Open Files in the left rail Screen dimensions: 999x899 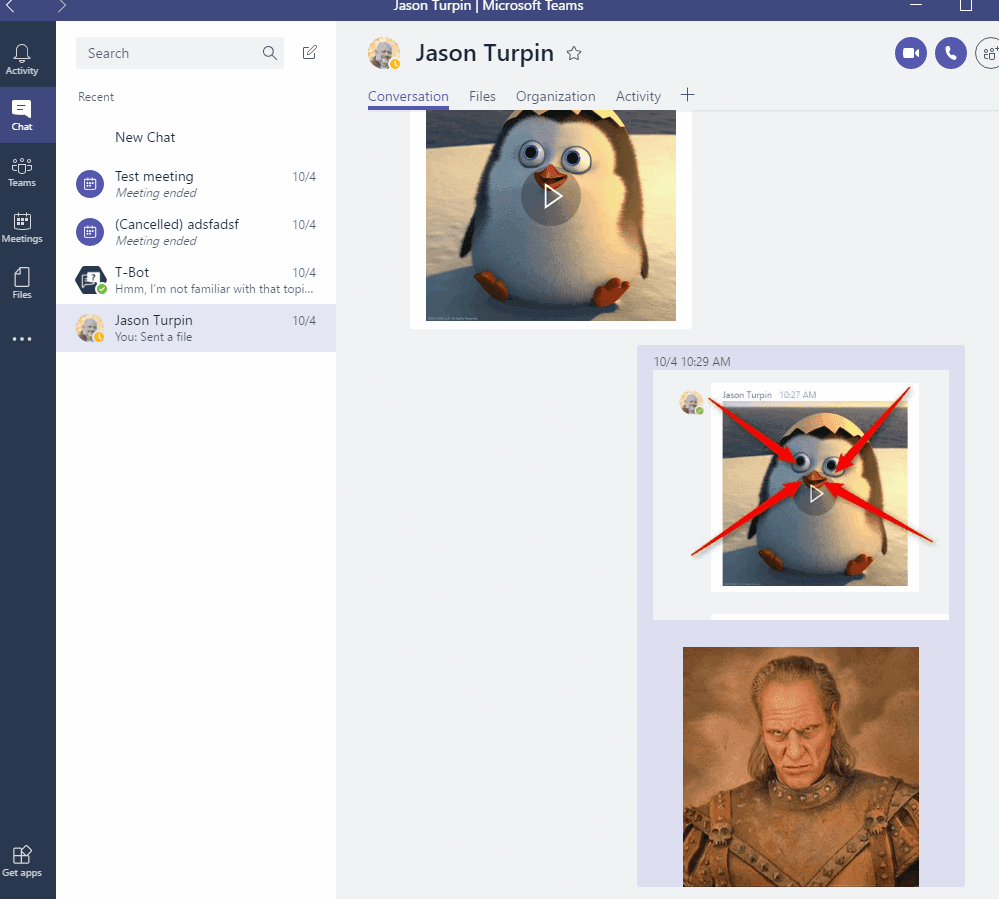[22, 283]
